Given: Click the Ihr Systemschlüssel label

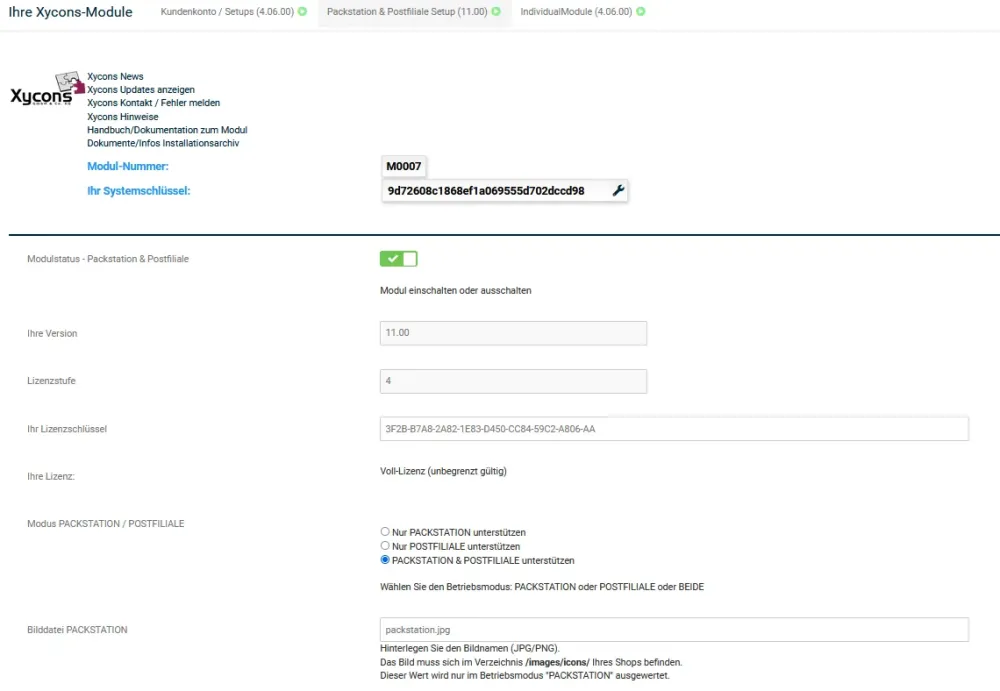Looking at the screenshot, I should tap(138, 191).
